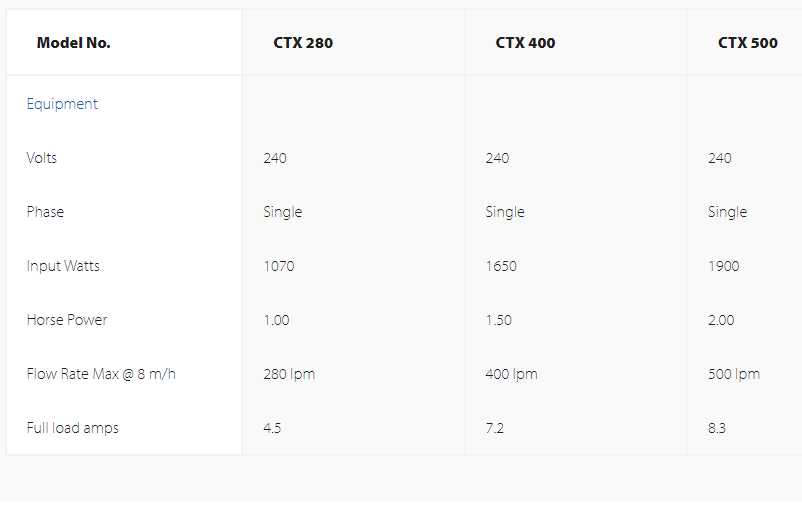The image size is (802, 508).
Task: Select the 280 lpm flow rate cell
Action: (x=289, y=374)
